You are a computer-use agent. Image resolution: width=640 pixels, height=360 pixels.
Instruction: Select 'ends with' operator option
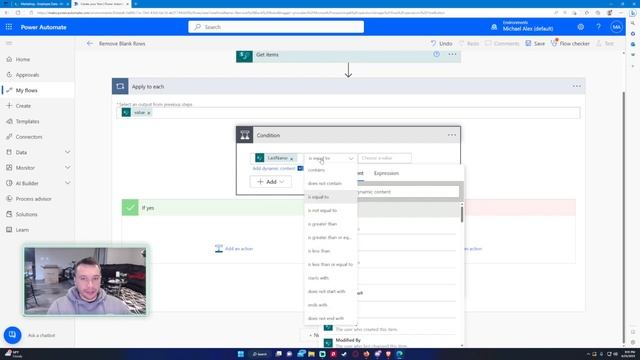[331, 304]
